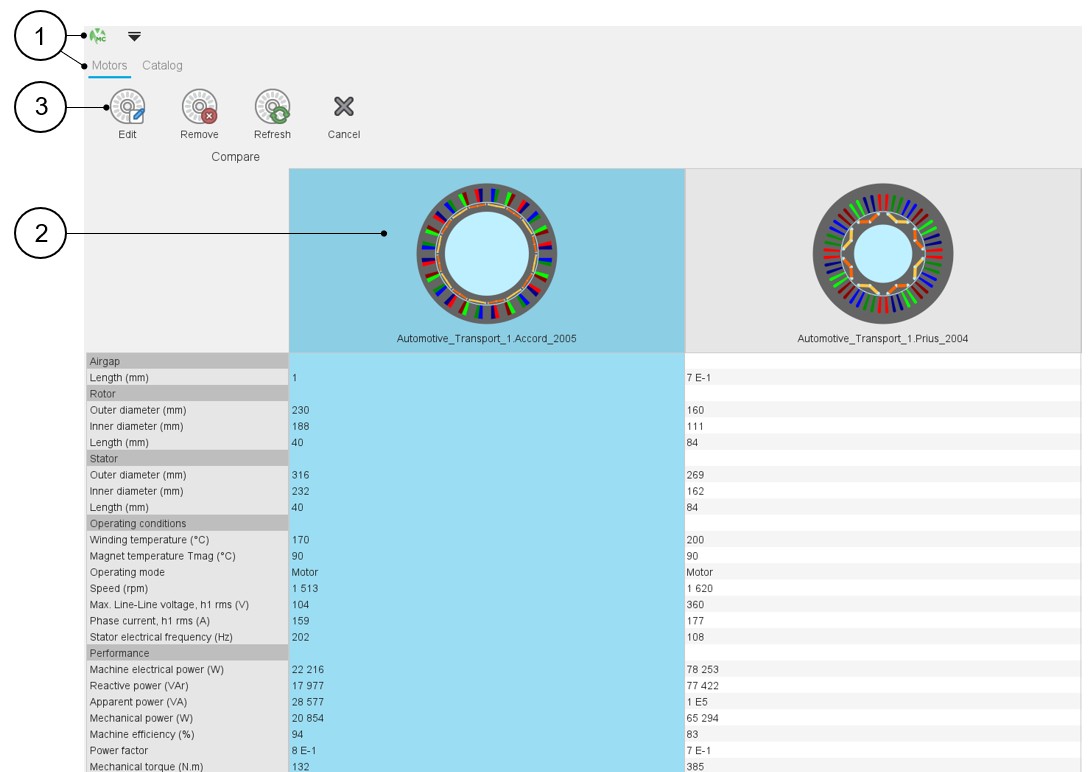Viewport: 1092px width, 772px height.
Task: Click the Prius Mechanical torque value 385
Action: (x=695, y=767)
